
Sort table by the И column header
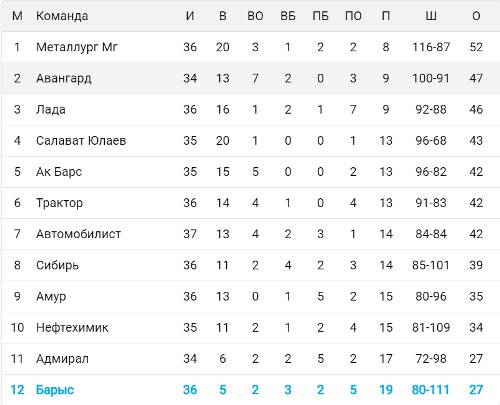tap(190, 16)
